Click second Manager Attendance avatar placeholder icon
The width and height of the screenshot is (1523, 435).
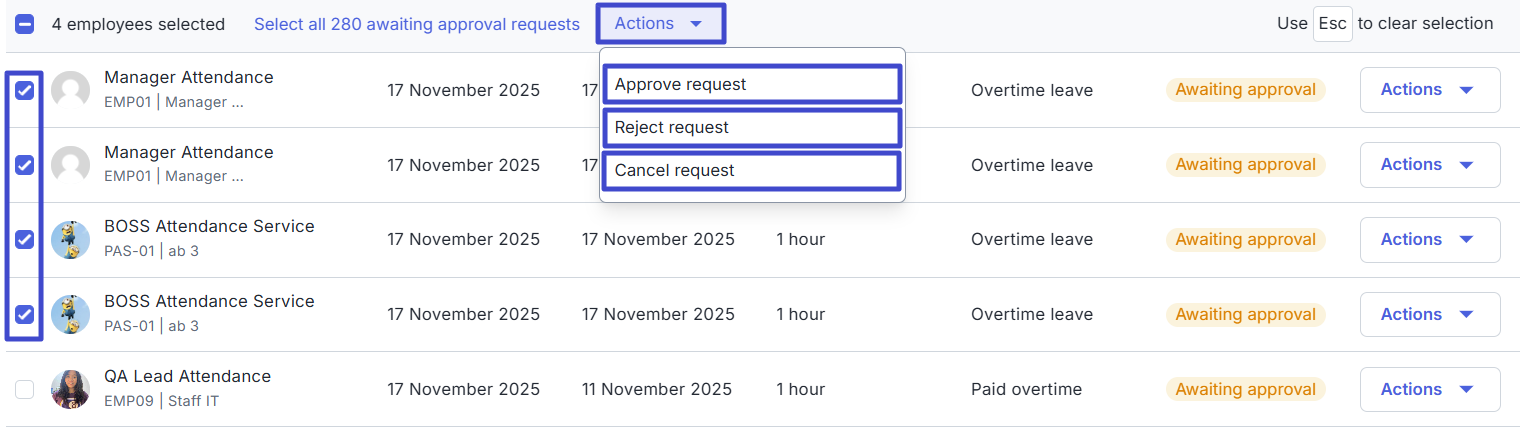click(x=71, y=165)
